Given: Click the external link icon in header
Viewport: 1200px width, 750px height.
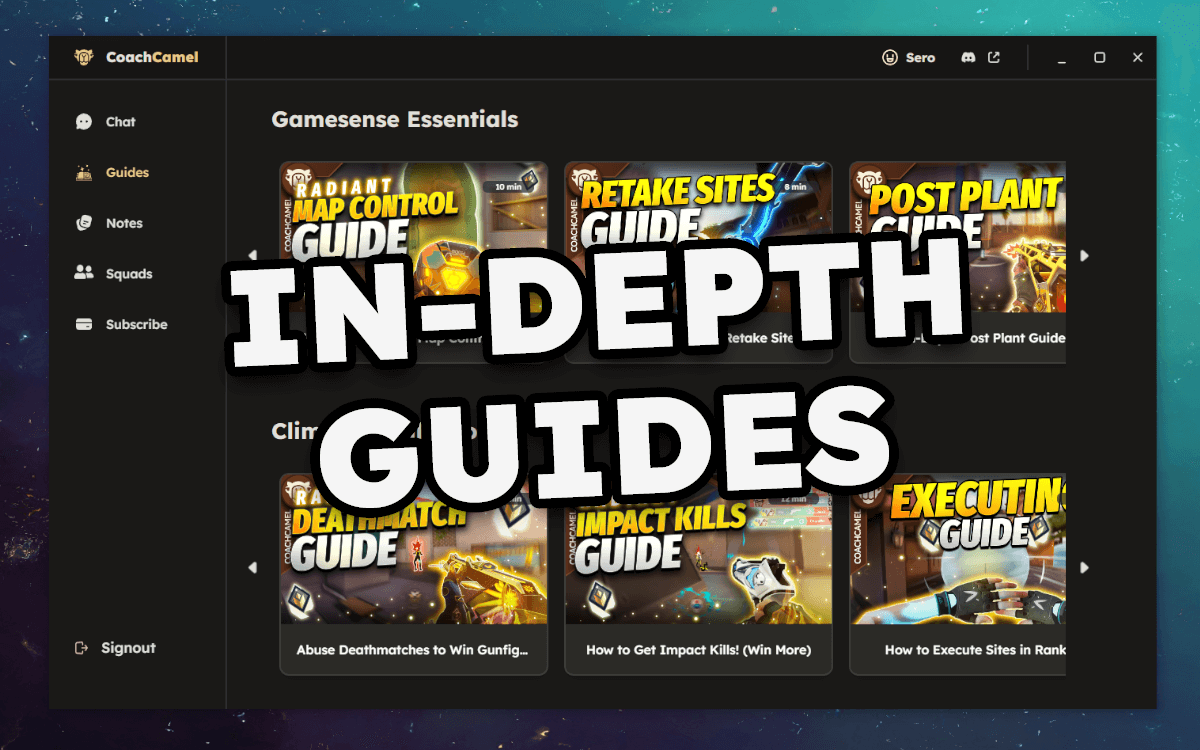Looking at the screenshot, I should pyautogui.click(x=994, y=57).
